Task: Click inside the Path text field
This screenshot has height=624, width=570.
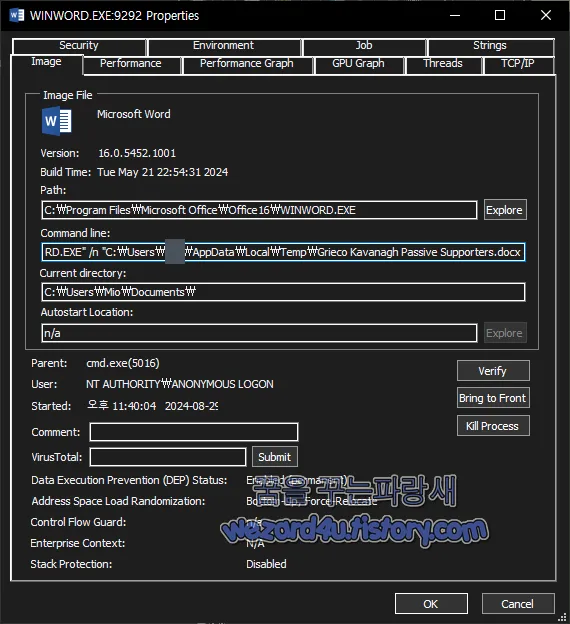Action: click(x=259, y=210)
